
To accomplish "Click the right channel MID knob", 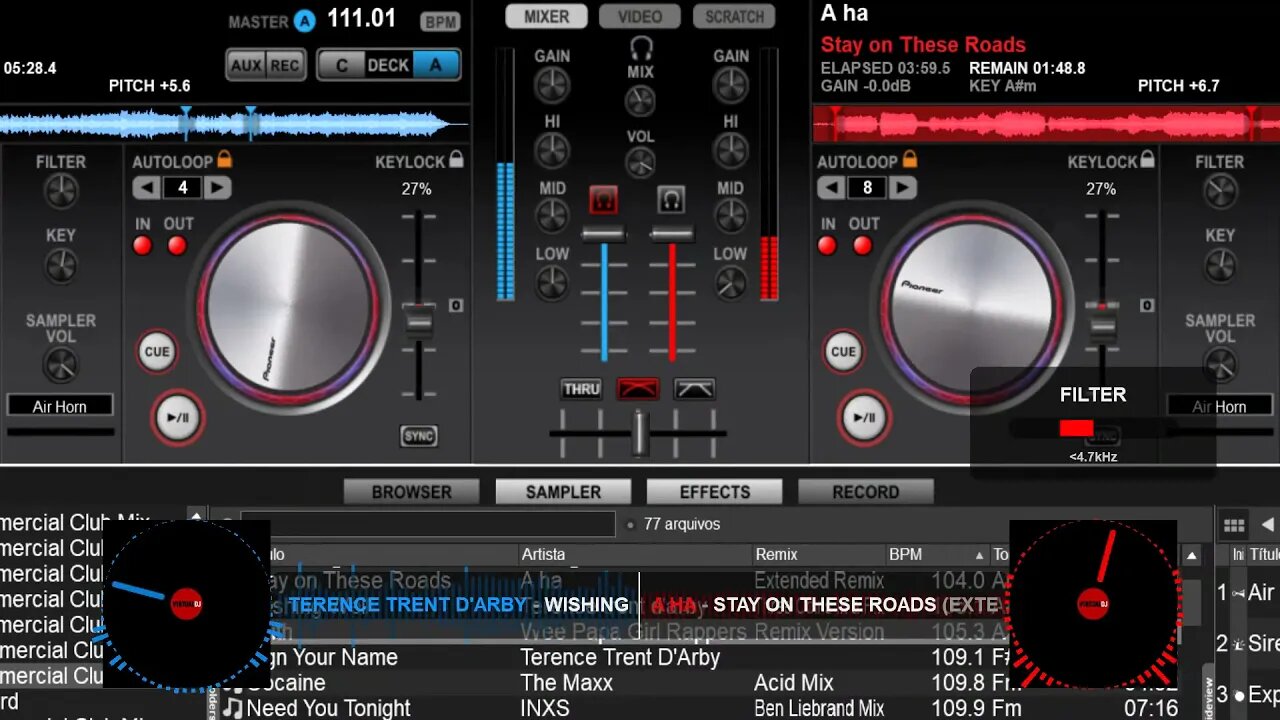I will pos(731,216).
